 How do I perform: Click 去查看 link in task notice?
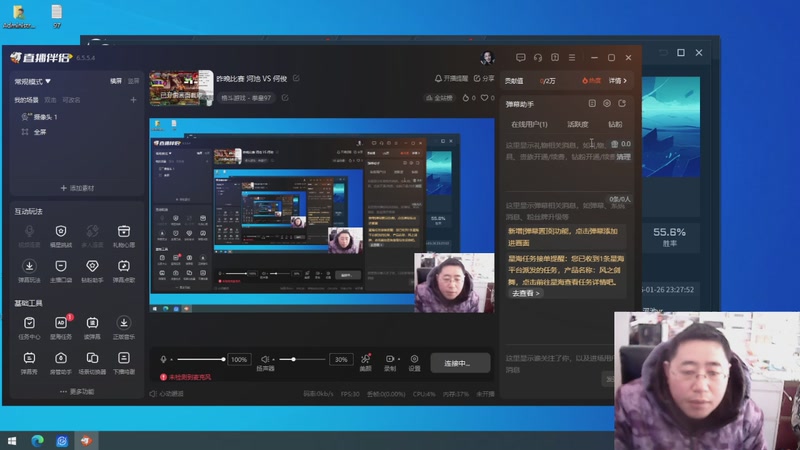point(525,293)
